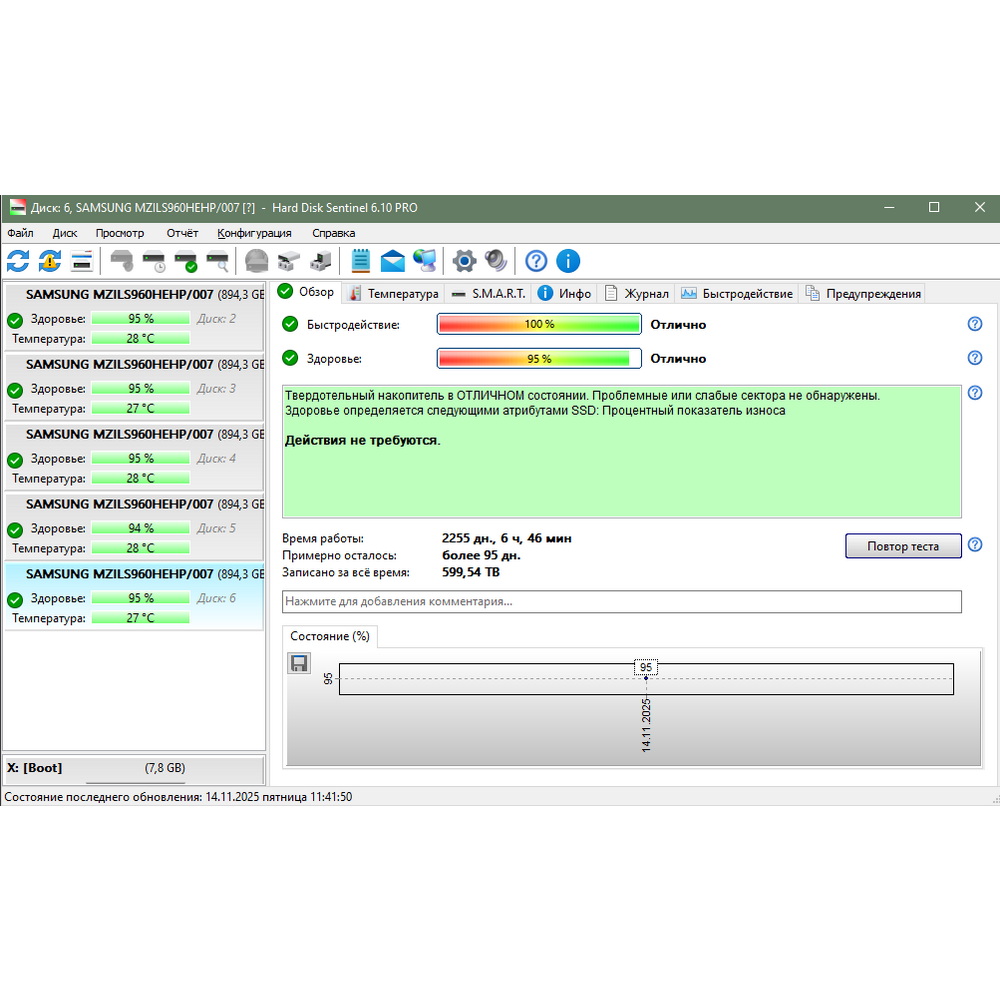Open the Файл menu

20,233
